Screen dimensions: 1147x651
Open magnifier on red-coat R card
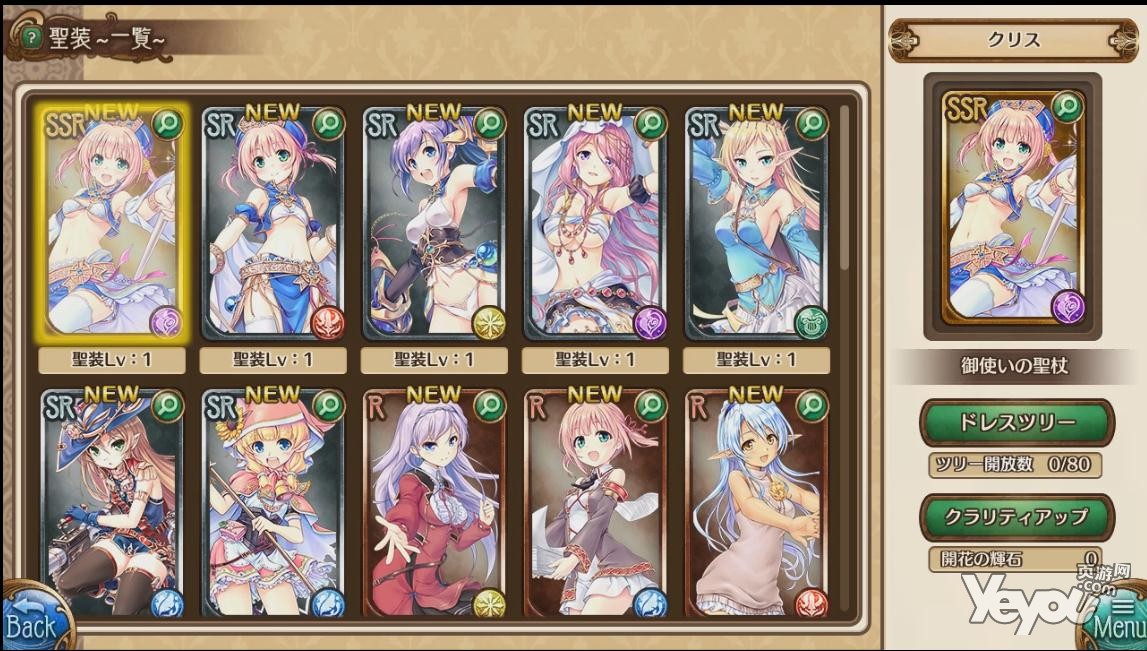tap(490, 404)
